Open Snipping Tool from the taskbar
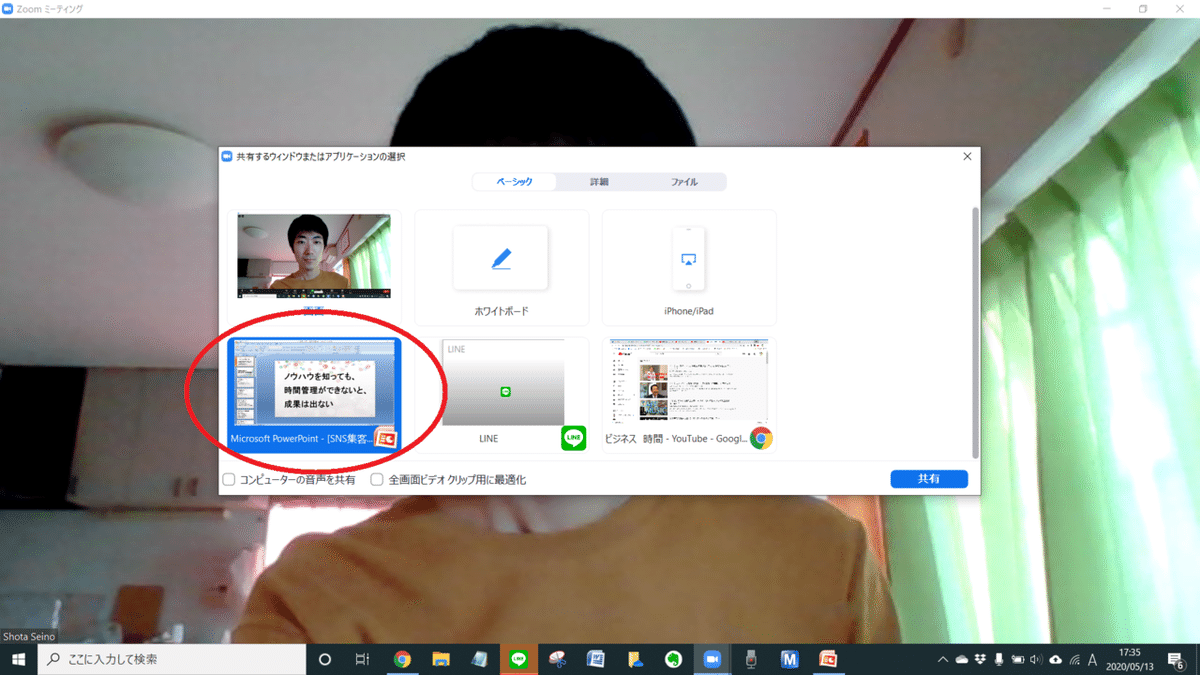 tap(557, 659)
